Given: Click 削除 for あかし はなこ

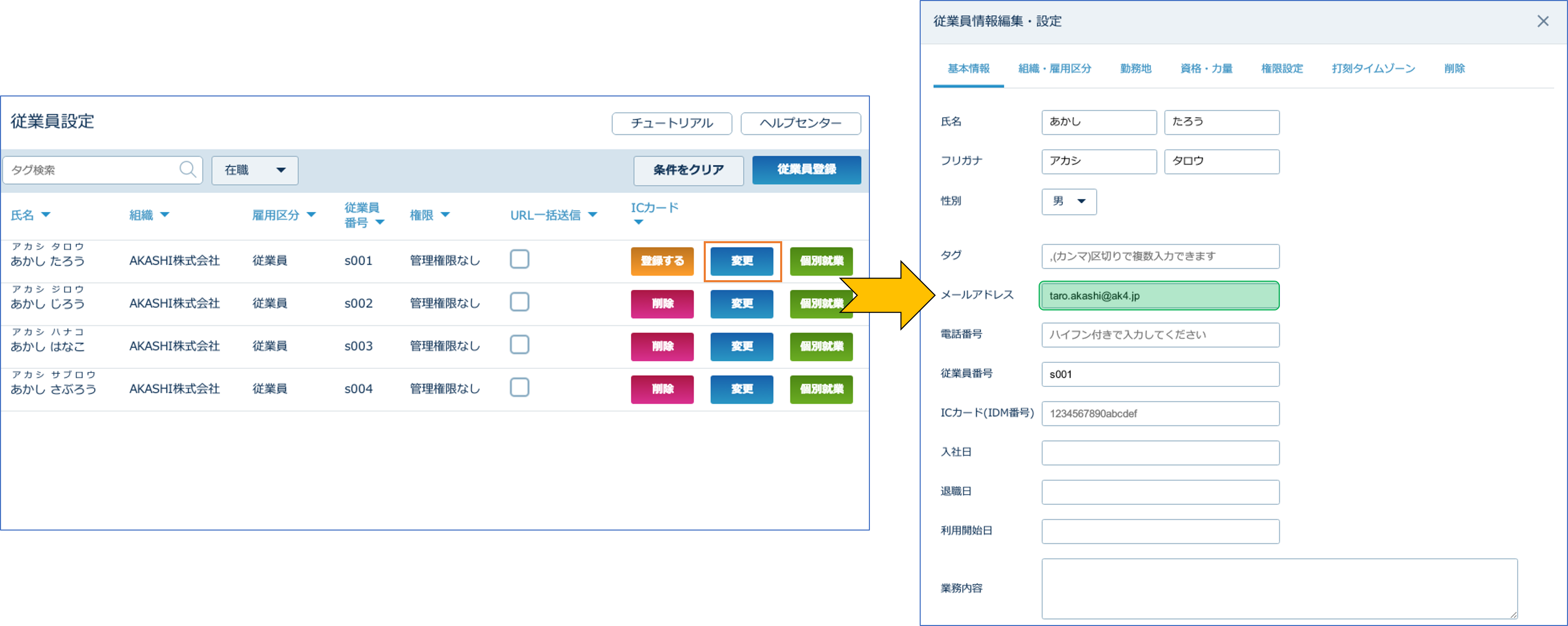Looking at the screenshot, I should coord(662,346).
